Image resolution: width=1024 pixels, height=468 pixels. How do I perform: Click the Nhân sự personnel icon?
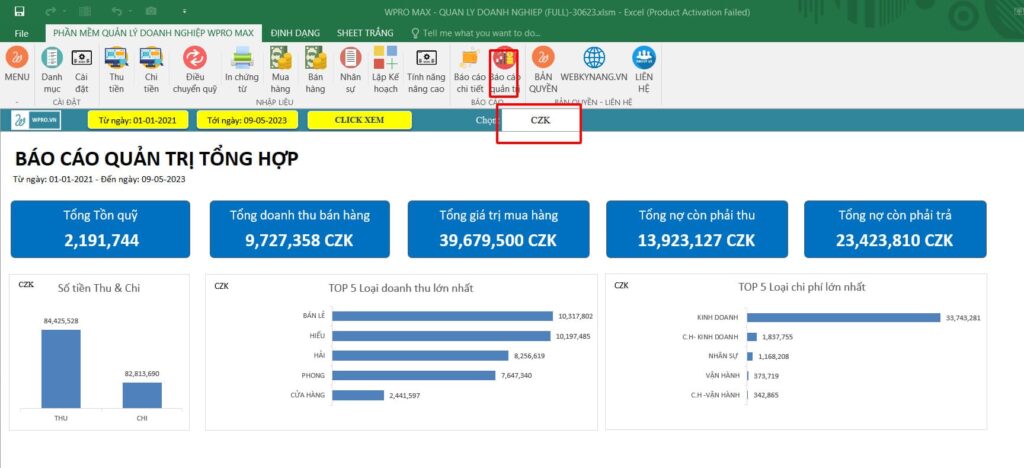350,60
